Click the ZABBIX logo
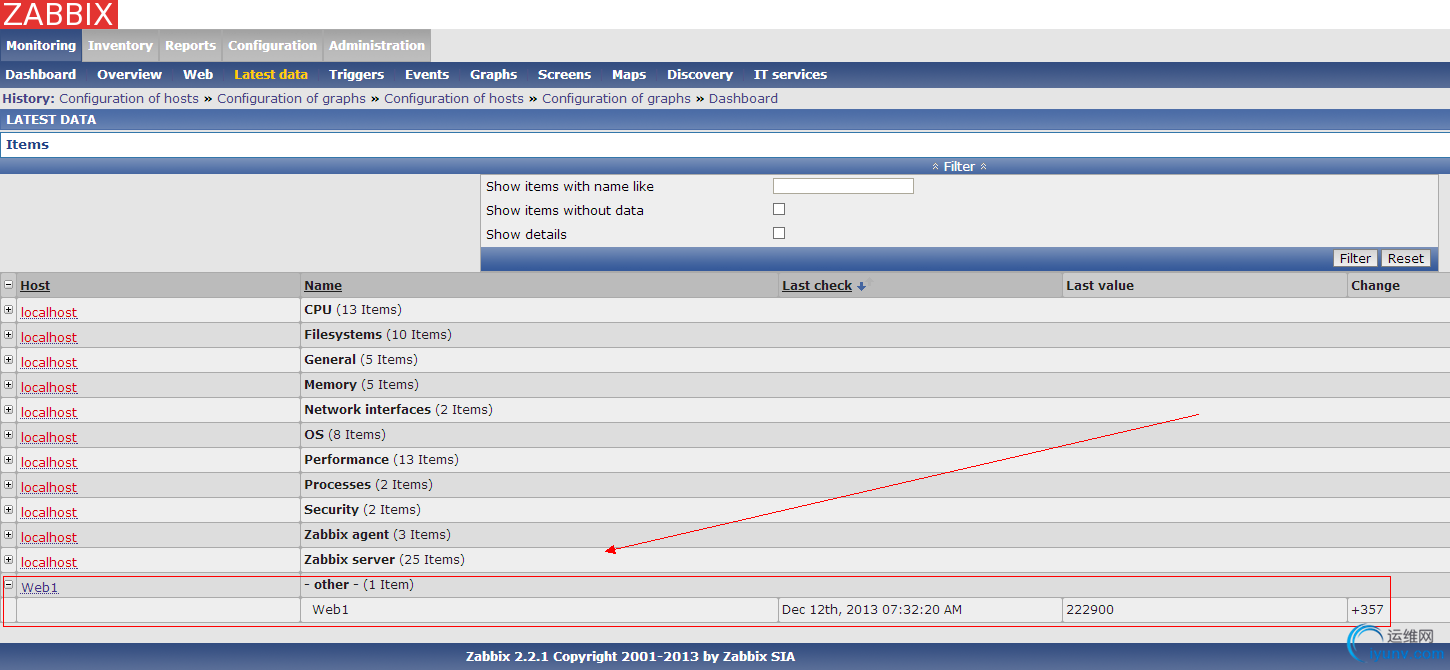Screen dimensions: 1450x670 click(x=59, y=14)
